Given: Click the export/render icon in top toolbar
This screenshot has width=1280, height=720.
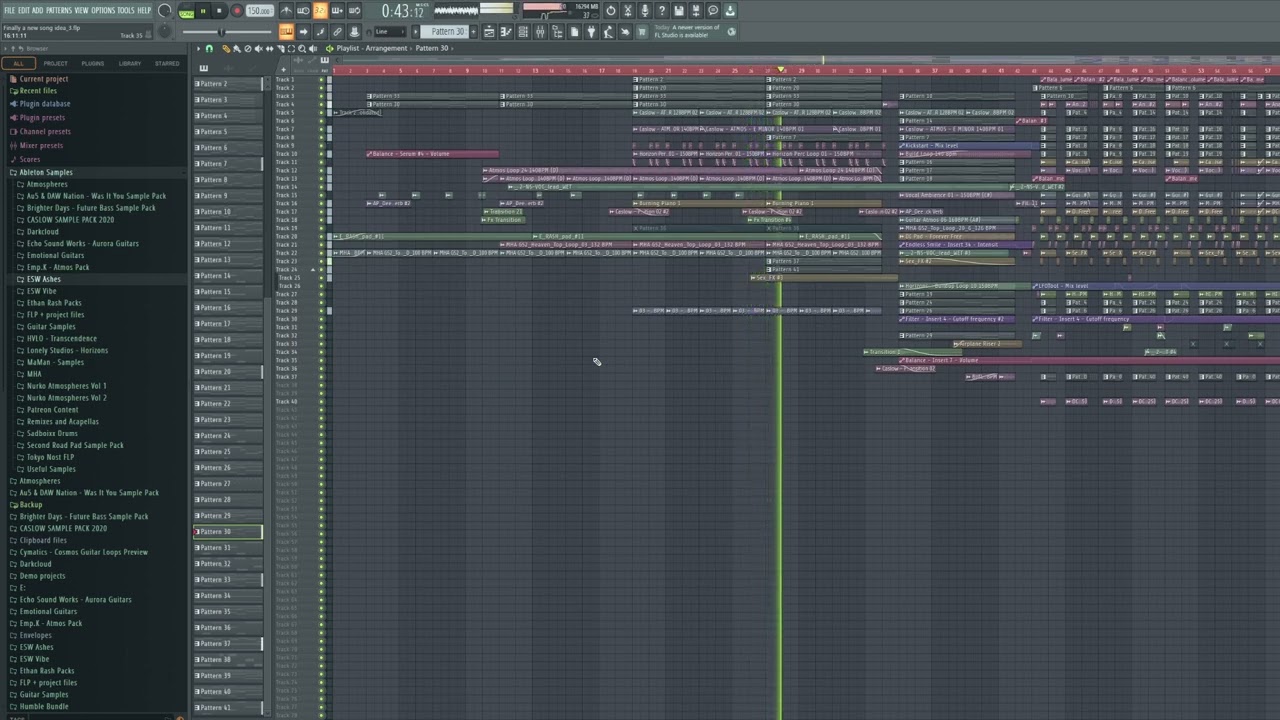Looking at the screenshot, I should tap(696, 11).
